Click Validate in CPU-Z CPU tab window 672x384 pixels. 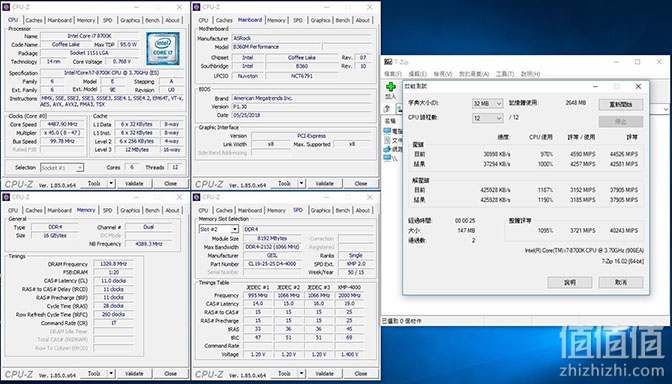[134, 183]
